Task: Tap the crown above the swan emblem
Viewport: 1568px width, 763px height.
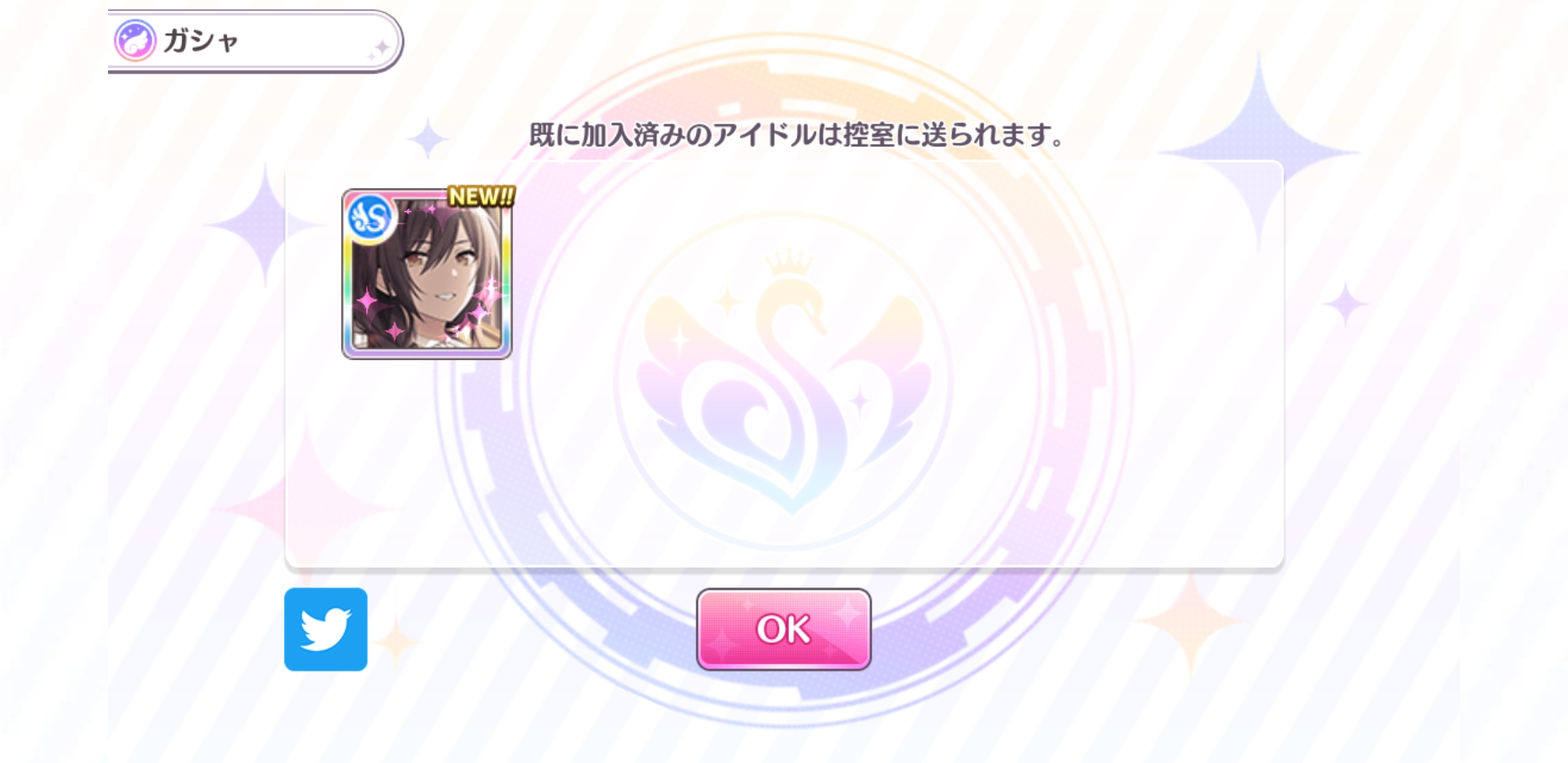Action: (789, 264)
